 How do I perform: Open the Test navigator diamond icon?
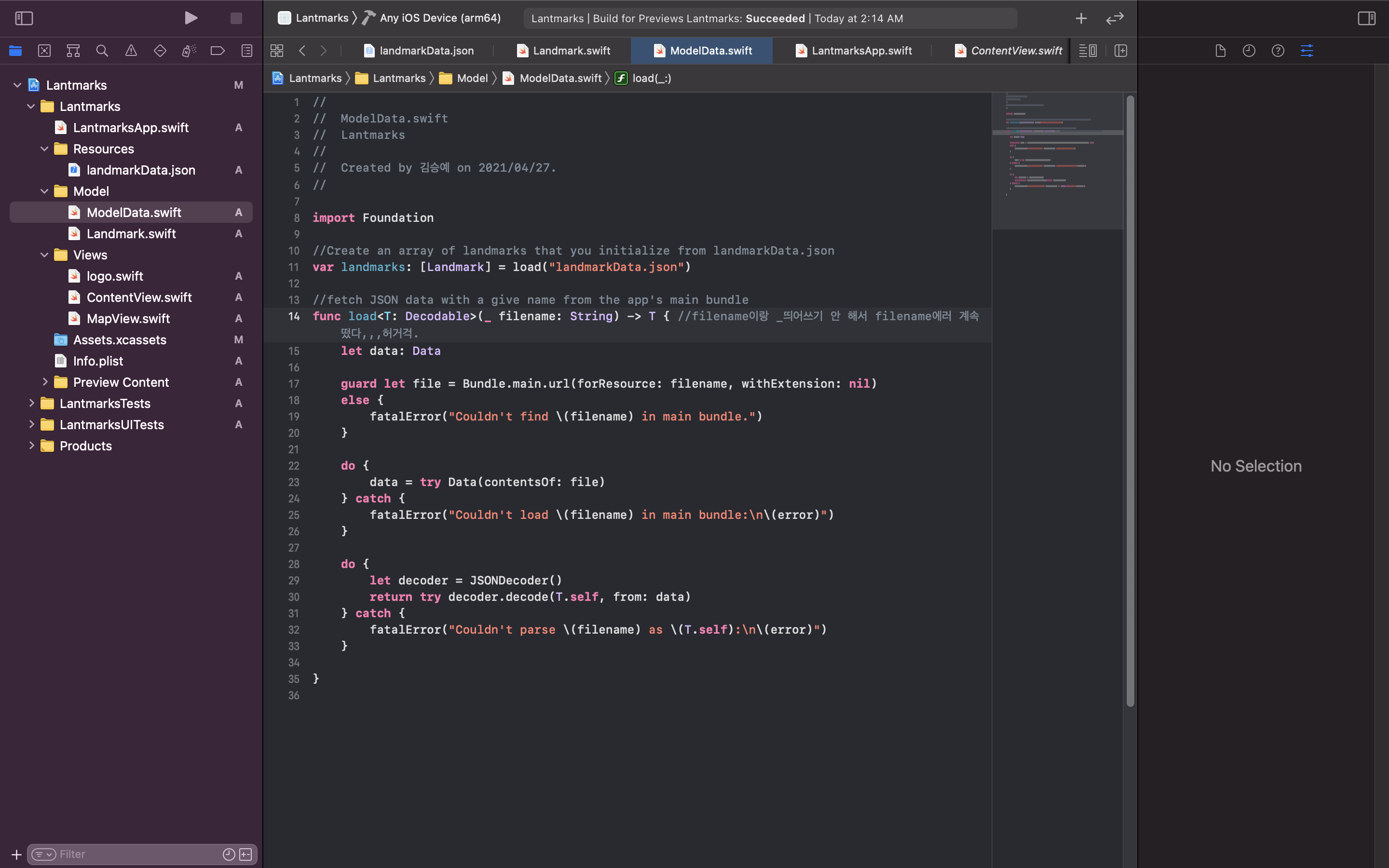[x=160, y=51]
